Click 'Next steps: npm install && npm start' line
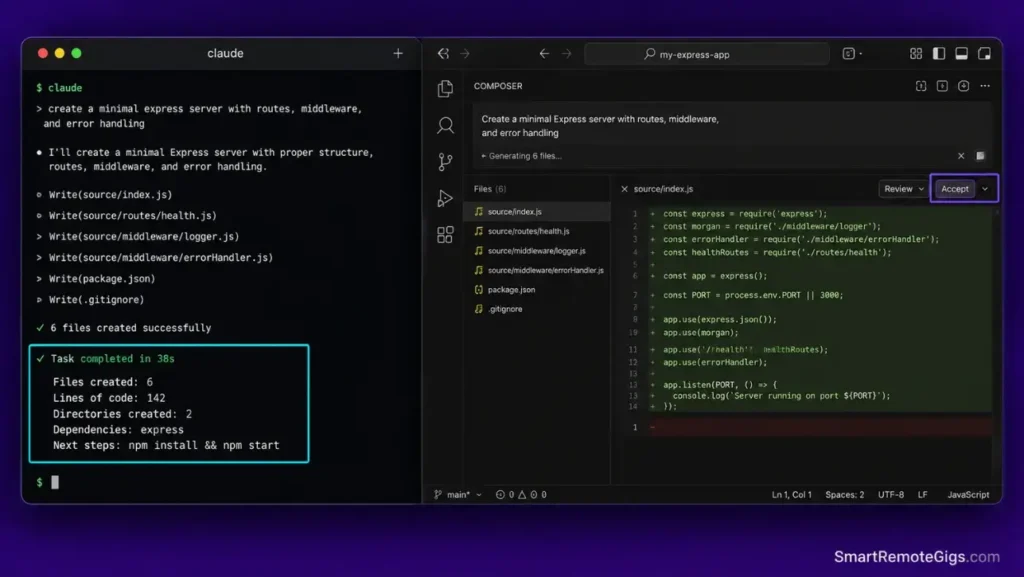1024x577 pixels. coord(166,445)
